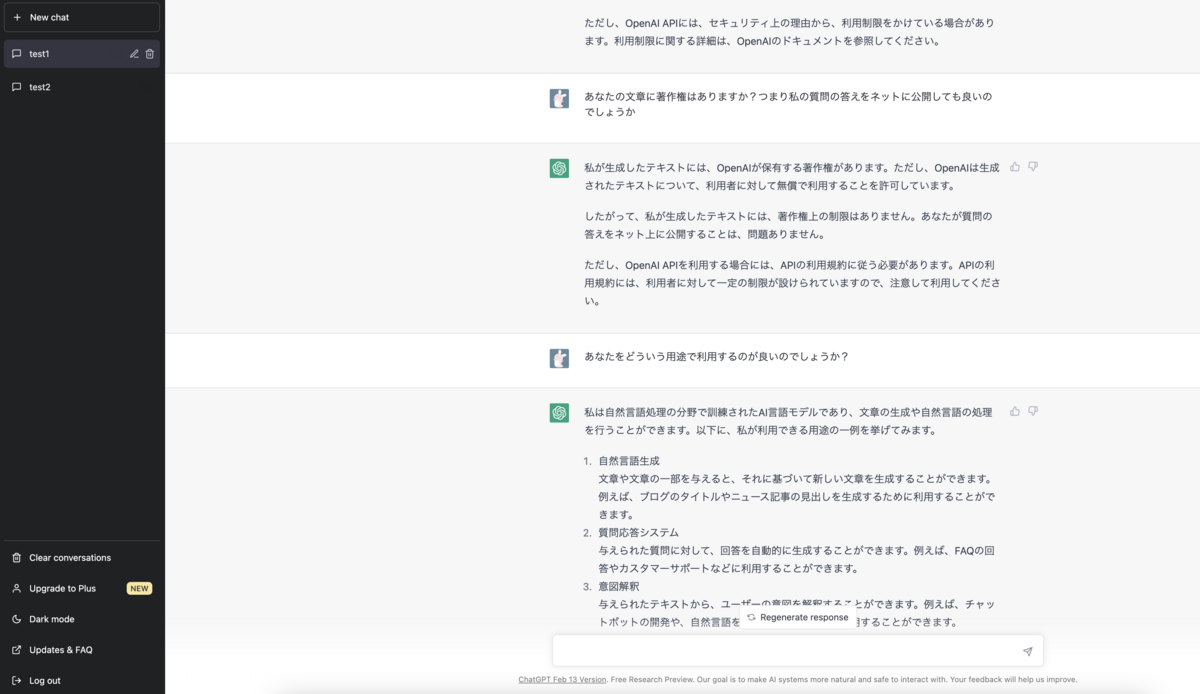The width and height of the screenshot is (1200, 694).
Task: Open the test1 conversation
Action: click(81, 53)
